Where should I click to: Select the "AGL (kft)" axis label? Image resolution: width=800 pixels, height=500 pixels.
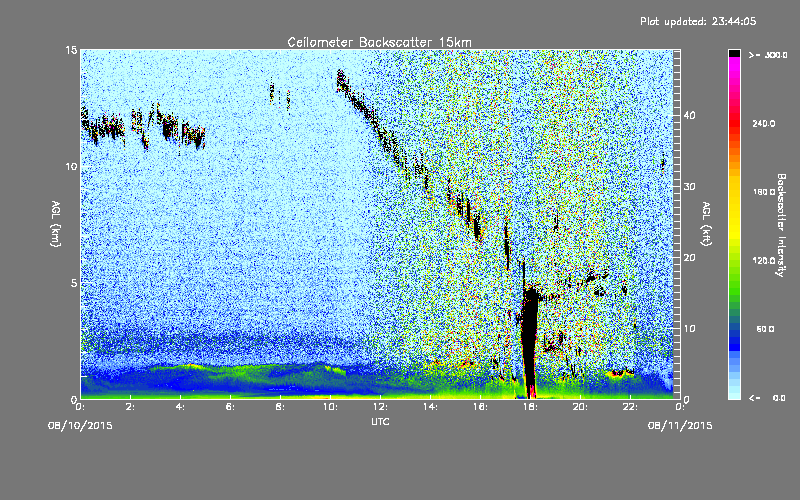(707, 223)
